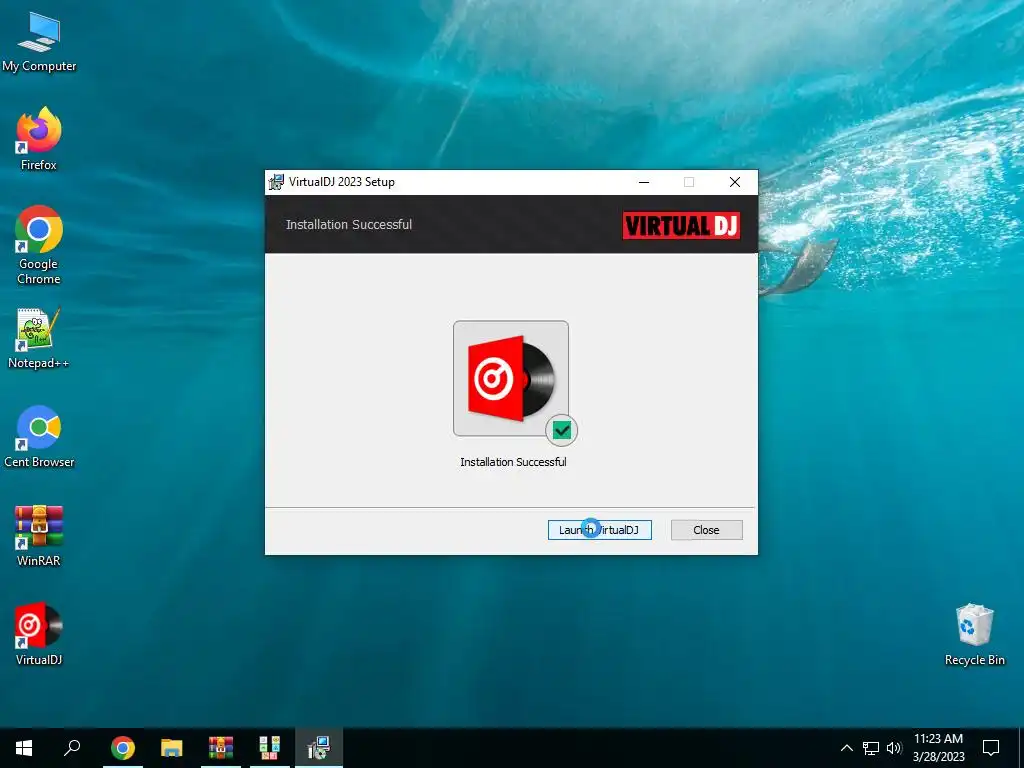
Task: Select the VirtualDJ installer taskbar button
Action: 319,748
